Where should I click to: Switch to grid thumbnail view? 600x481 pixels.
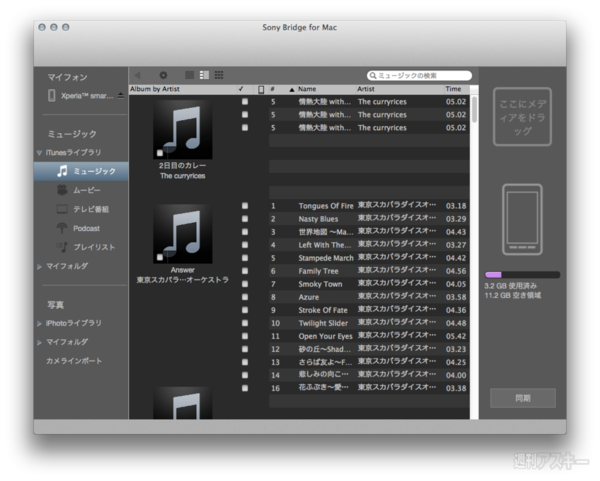(219, 75)
